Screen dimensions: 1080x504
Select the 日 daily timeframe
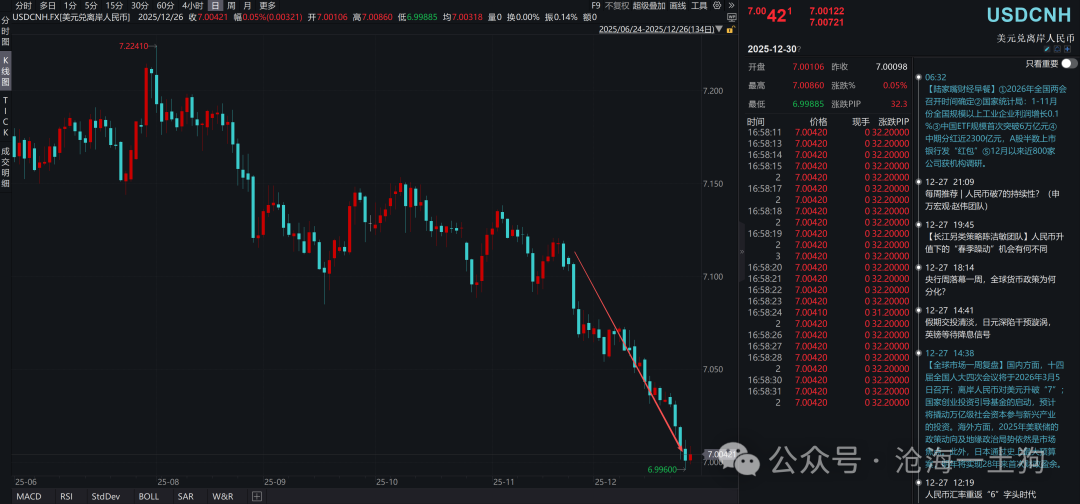pos(213,6)
